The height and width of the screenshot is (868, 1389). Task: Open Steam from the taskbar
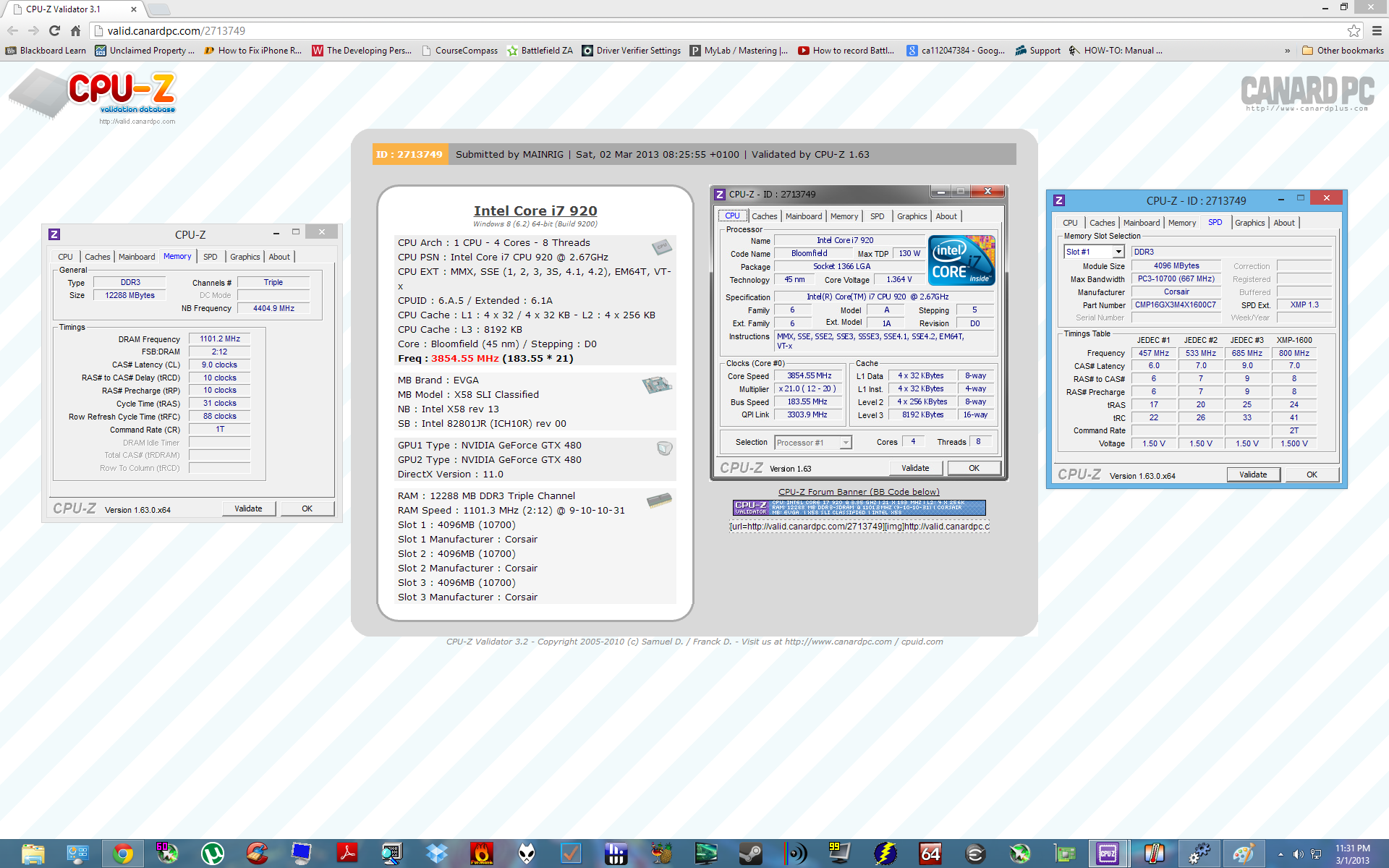coord(750,854)
